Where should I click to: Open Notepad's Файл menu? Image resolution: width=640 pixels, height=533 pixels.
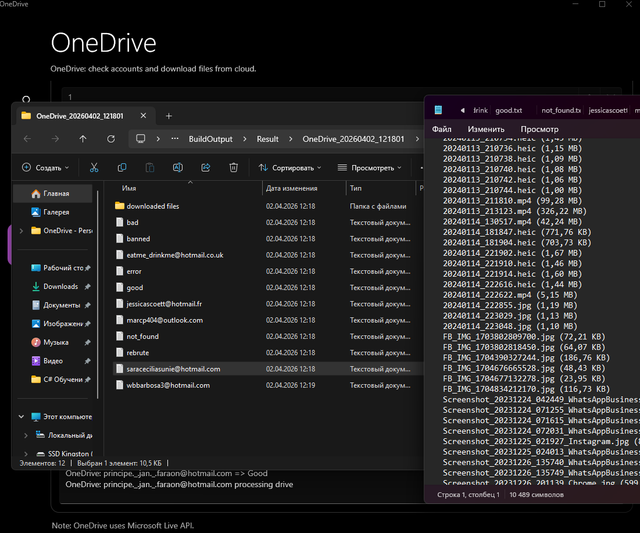tap(441, 129)
